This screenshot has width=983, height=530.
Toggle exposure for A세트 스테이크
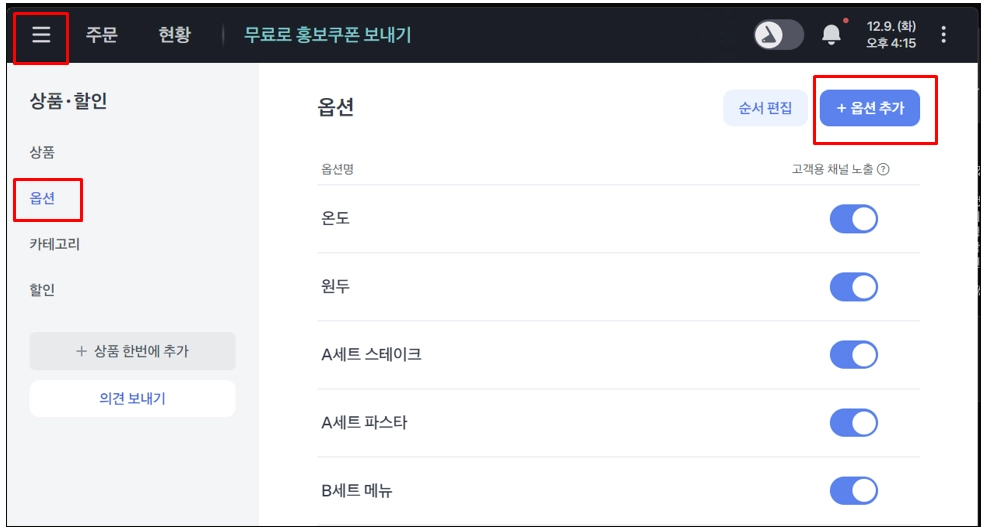pyautogui.click(x=854, y=355)
